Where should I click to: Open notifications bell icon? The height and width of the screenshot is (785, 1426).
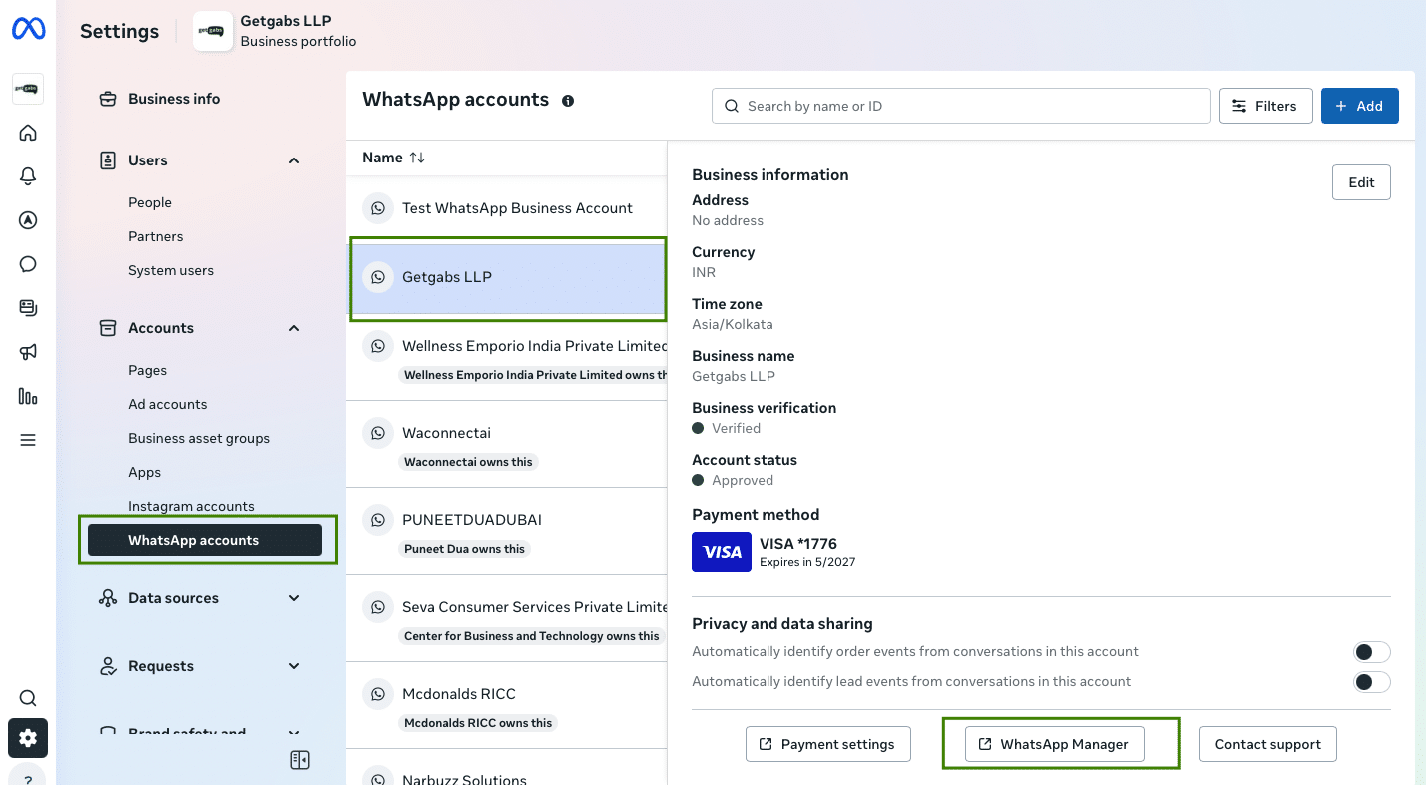tap(28, 177)
